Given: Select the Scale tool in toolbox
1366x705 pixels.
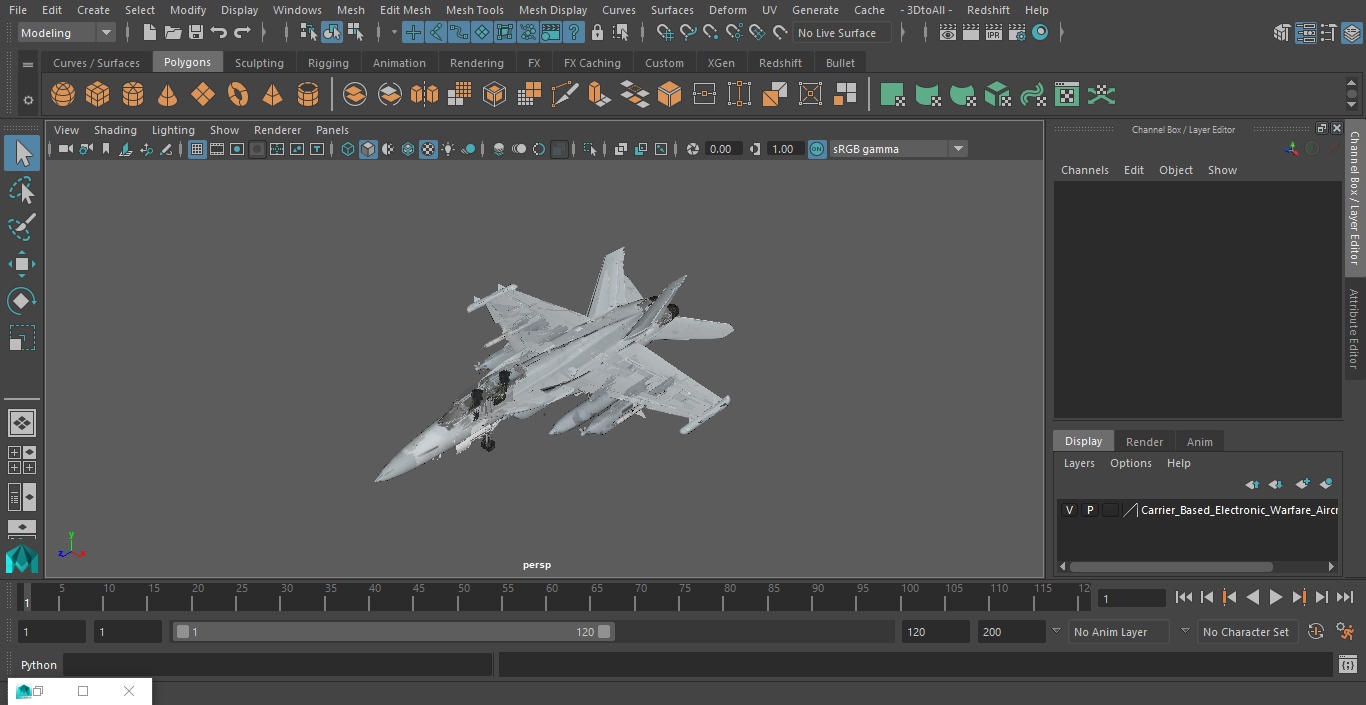Looking at the screenshot, I should pos(22,338).
